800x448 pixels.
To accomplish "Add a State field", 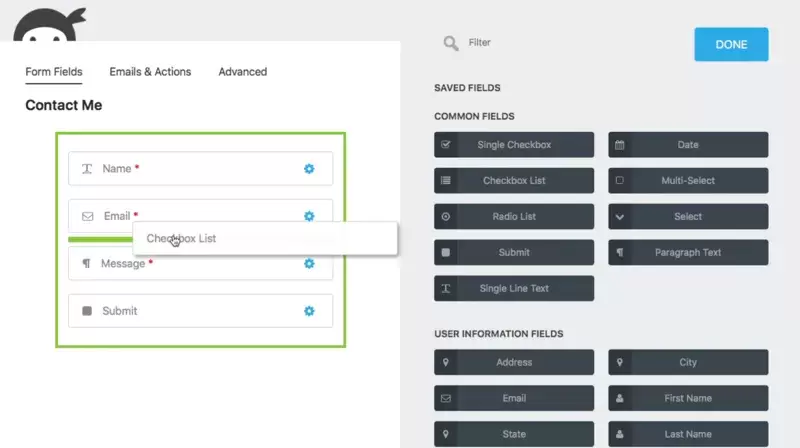I will click(514, 434).
